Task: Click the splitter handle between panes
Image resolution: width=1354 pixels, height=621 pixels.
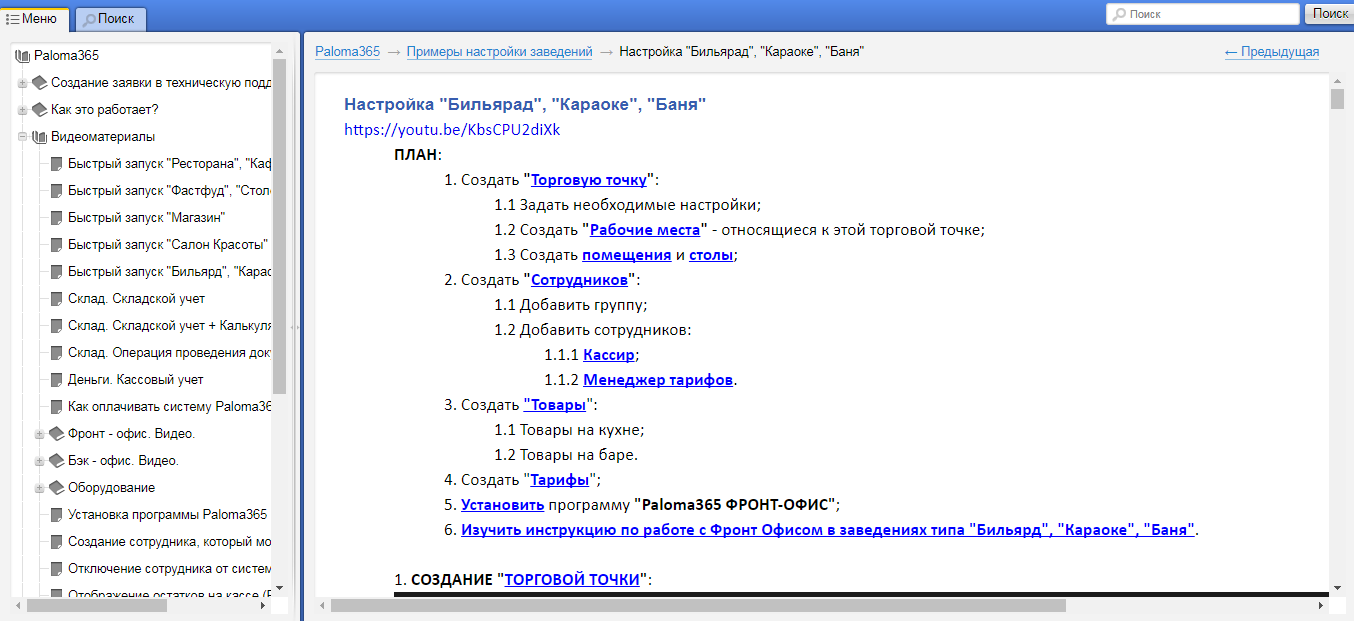Action: pos(293,327)
